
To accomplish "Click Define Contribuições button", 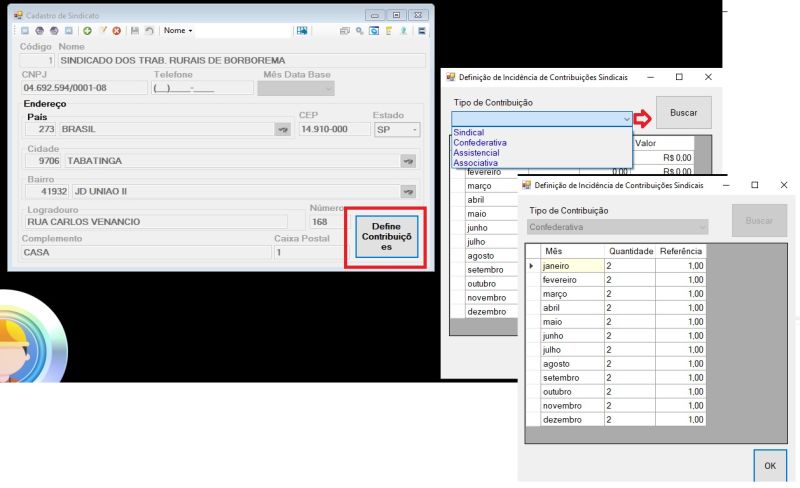I will point(386,236).
